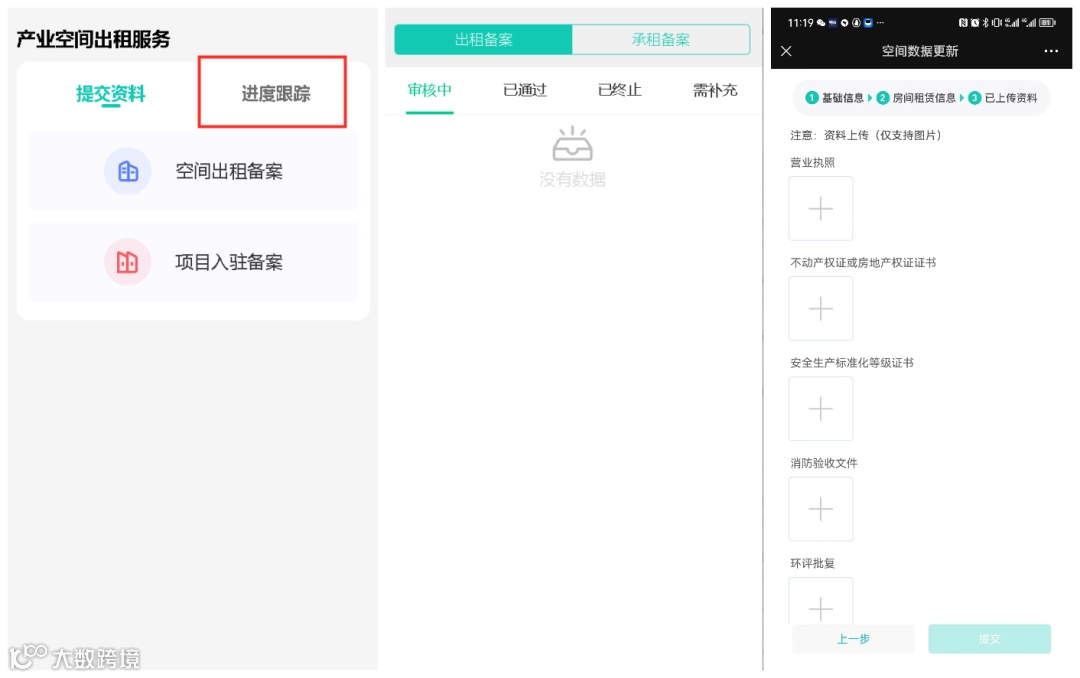Show the 已终止 list

tap(620, 90)
